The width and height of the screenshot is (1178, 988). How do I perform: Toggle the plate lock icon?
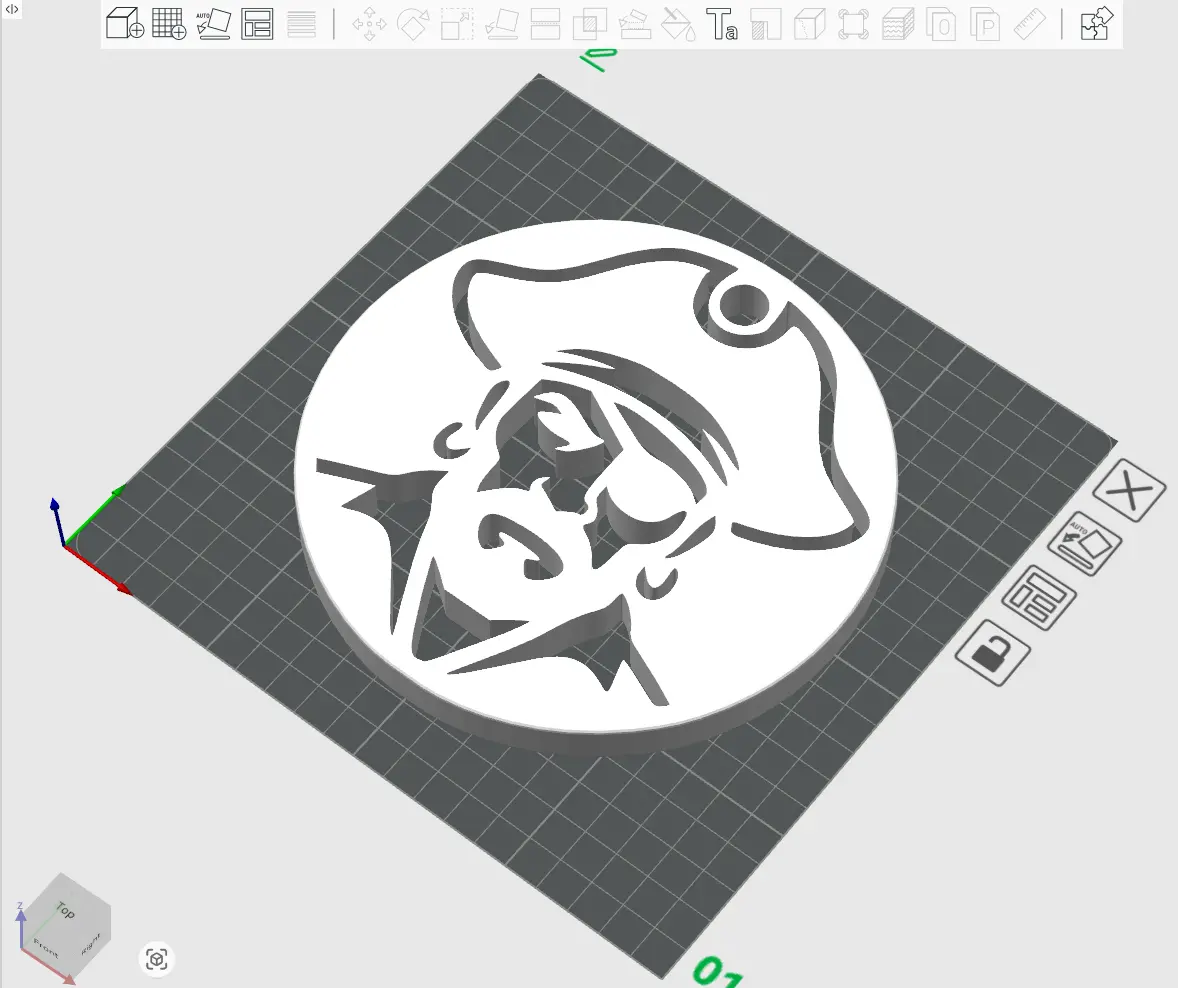pos(993,653)
